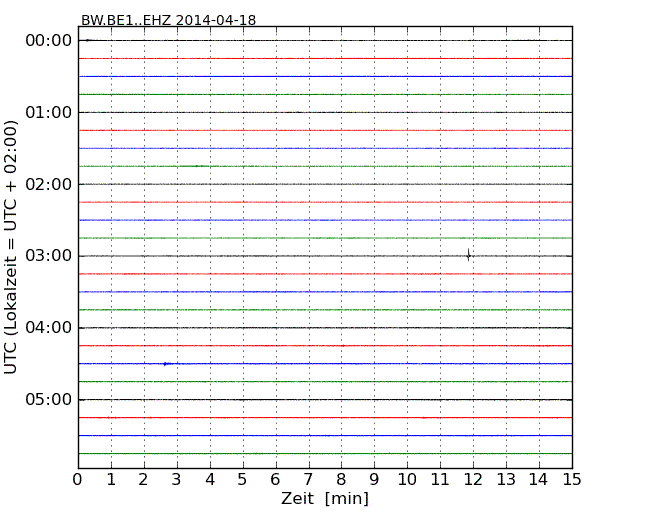Click x-axis tick label 1

(x=111, y=479)
